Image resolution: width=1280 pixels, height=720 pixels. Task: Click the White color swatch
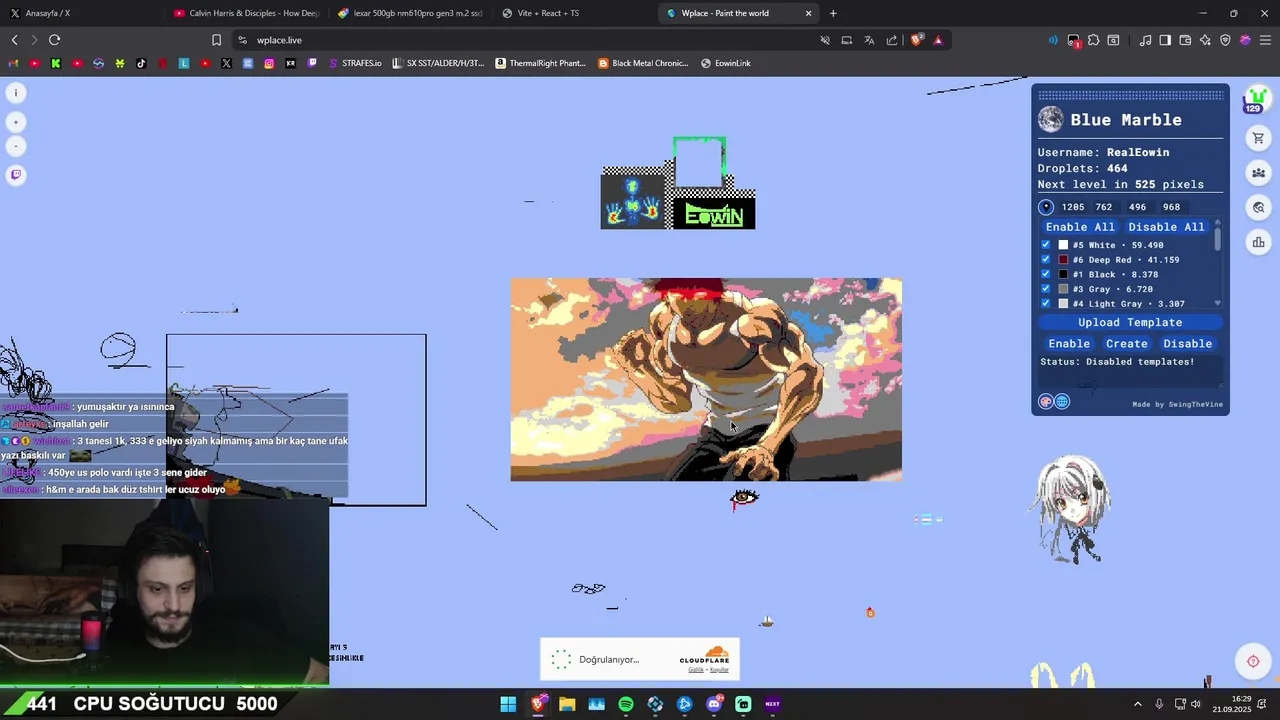(1063, 245)
